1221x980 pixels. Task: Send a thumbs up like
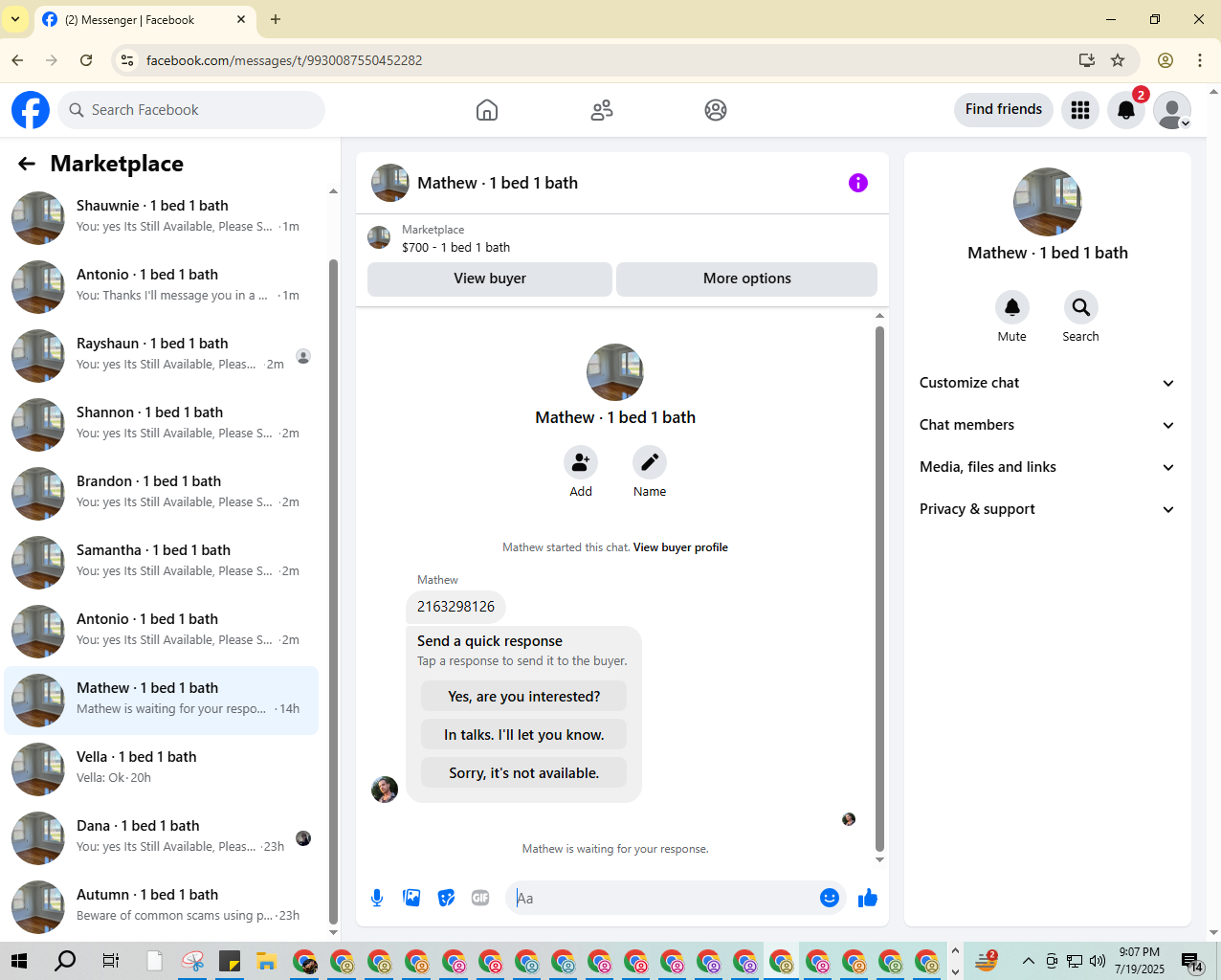pos(868,898)
